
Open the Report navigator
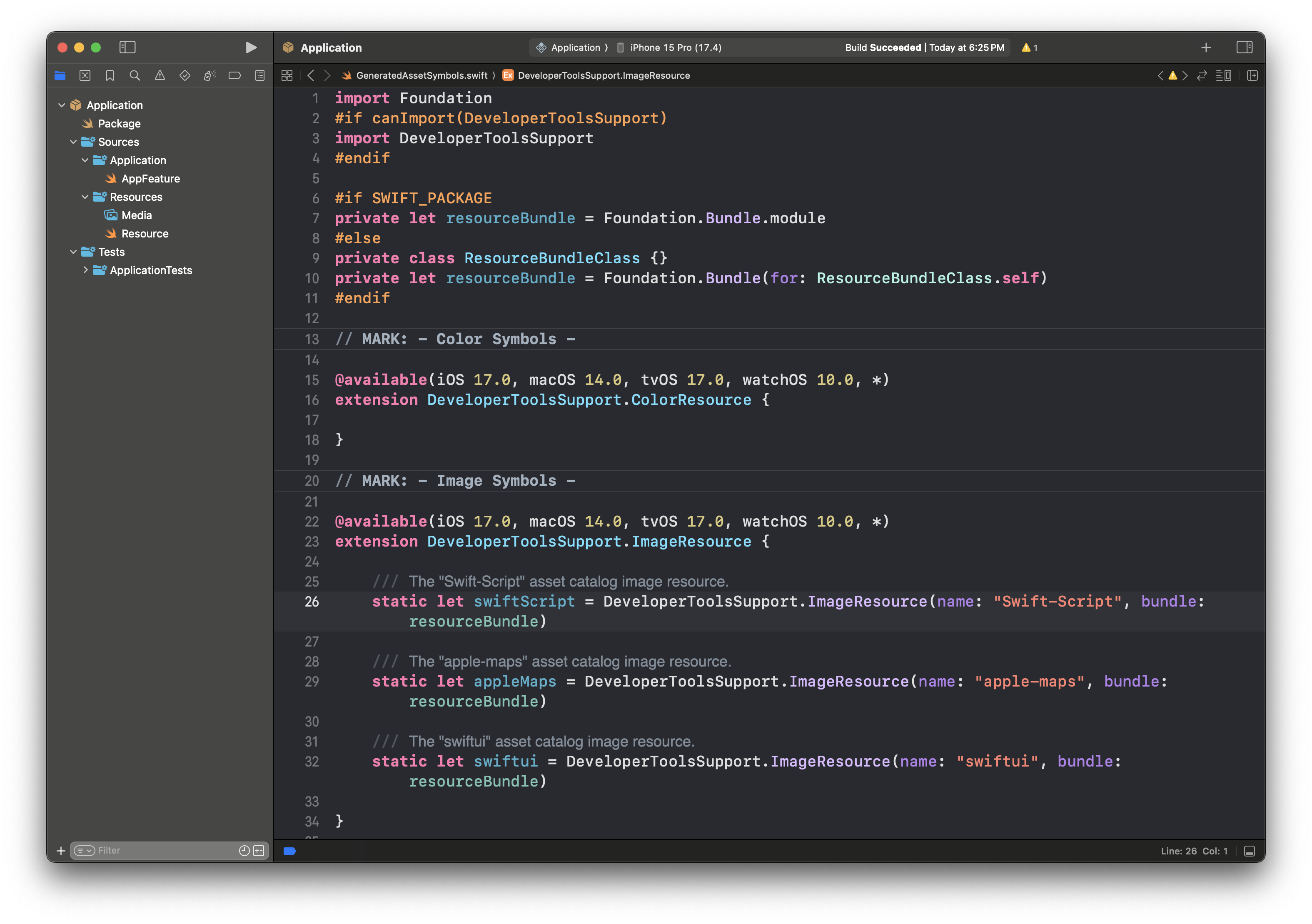coord(260,75)
